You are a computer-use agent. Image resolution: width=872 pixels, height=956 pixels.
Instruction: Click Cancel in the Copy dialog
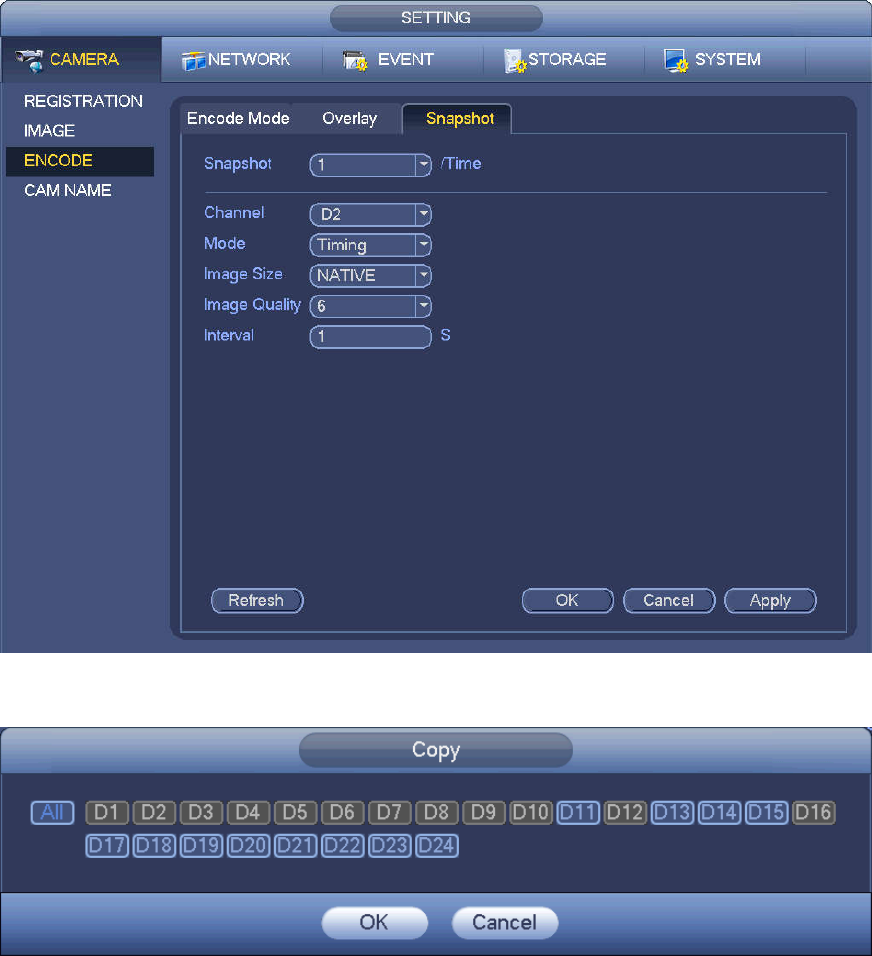(x=505, y=922)
